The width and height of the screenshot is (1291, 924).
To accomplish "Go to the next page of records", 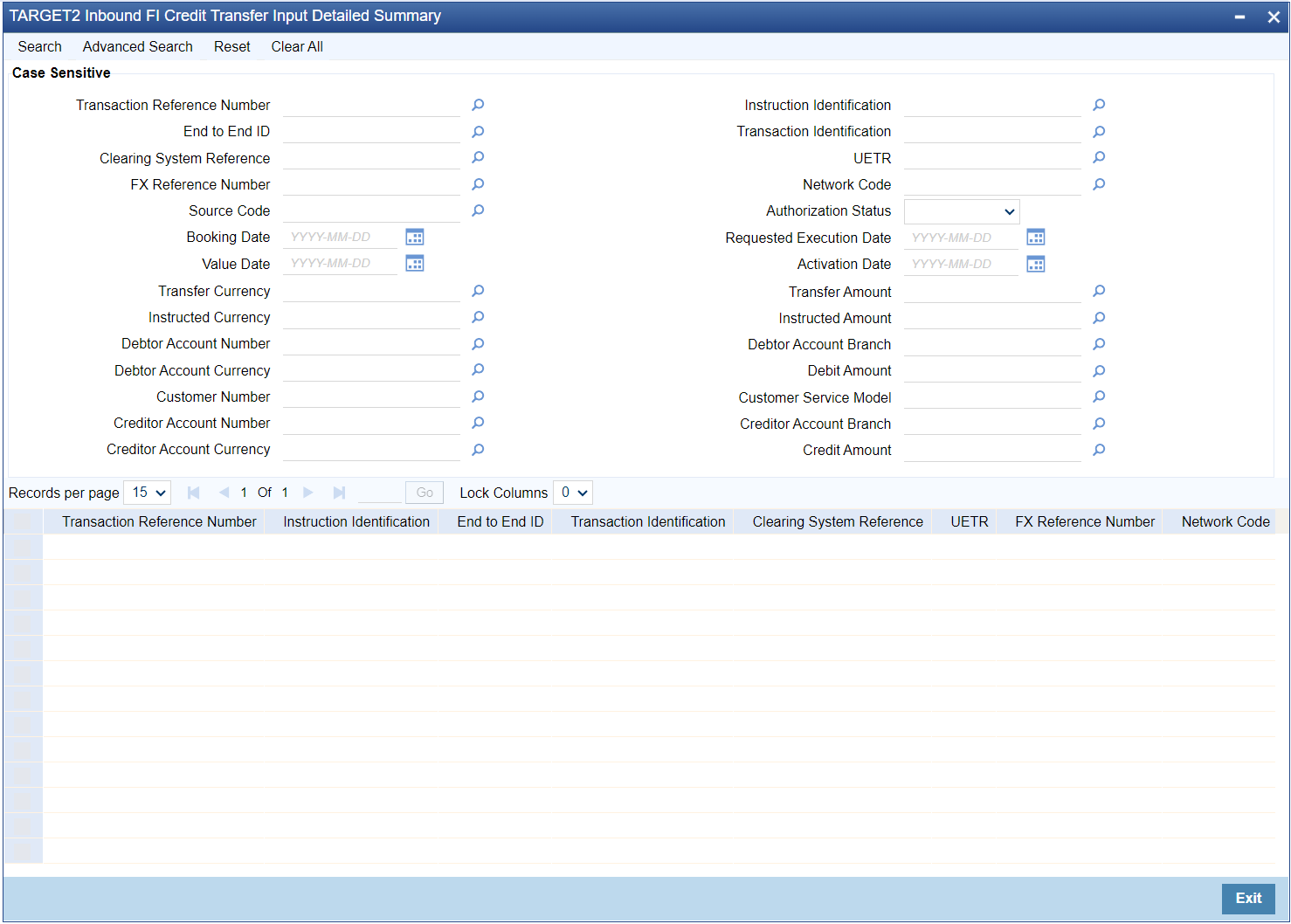I will pyautogui.click(x=308, y=493).
